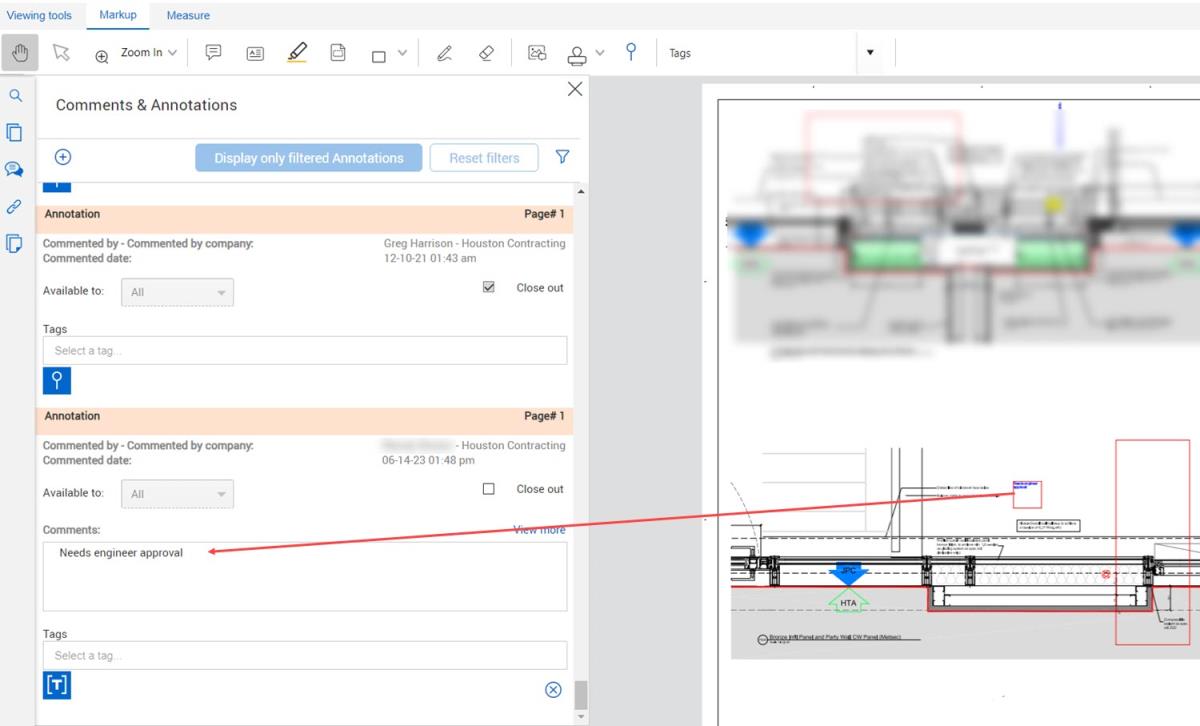Select the Pan hand tool
The image size is (1200, 726).
[x=20, y=53]
